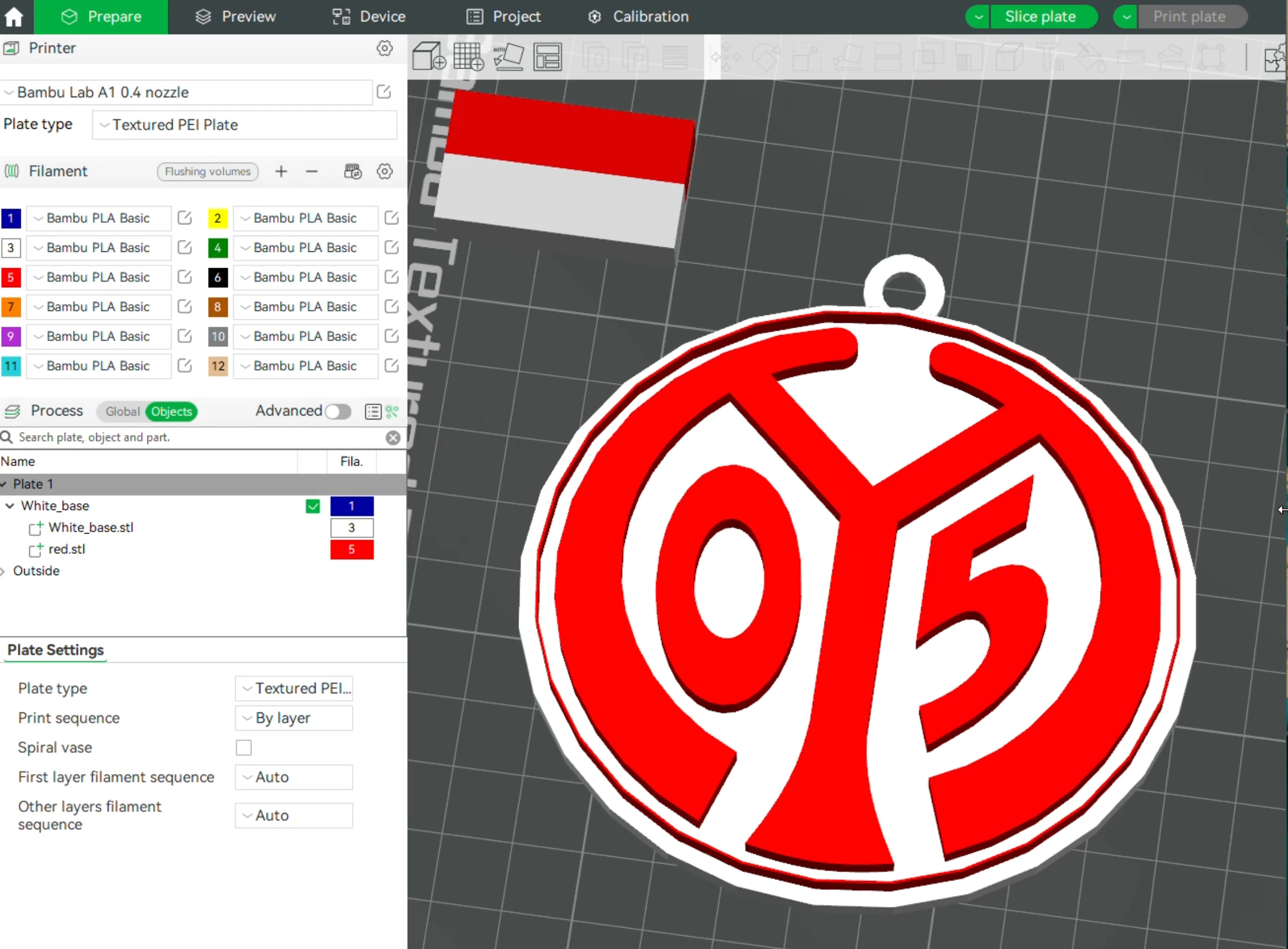The width and height of the screenshot is (1288, 949).
Task: Open the printer preset dropdown
Action: click(186, 92)
